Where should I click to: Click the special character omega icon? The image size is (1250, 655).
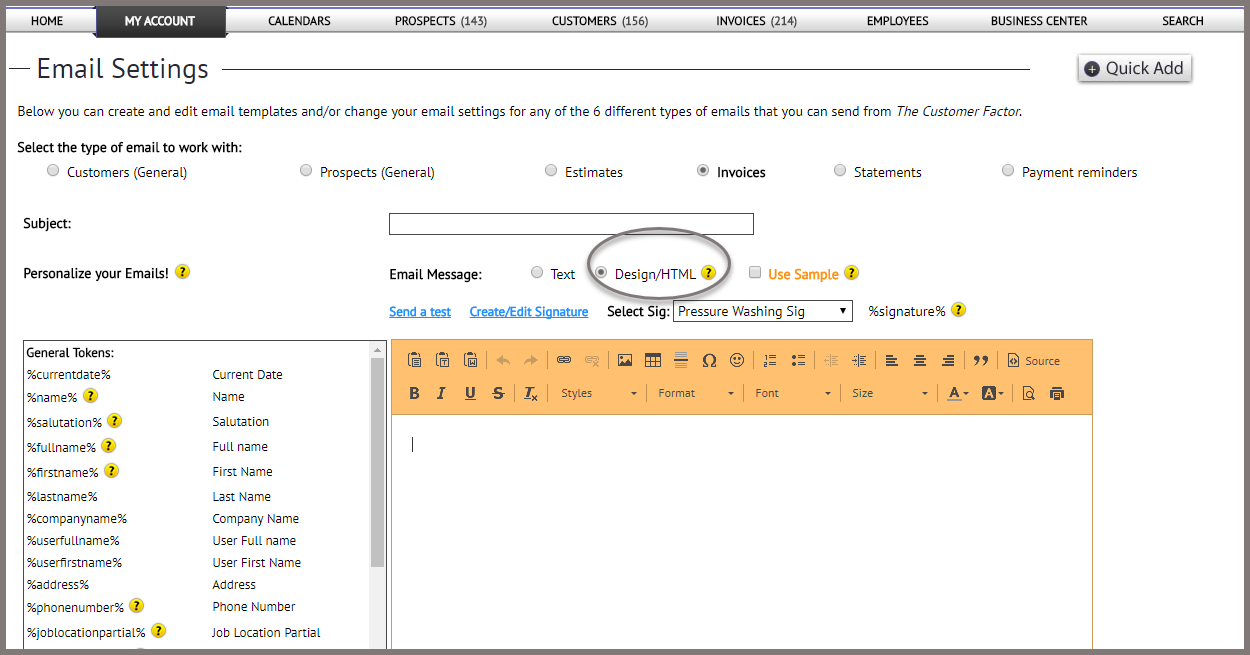pos(709,361)
